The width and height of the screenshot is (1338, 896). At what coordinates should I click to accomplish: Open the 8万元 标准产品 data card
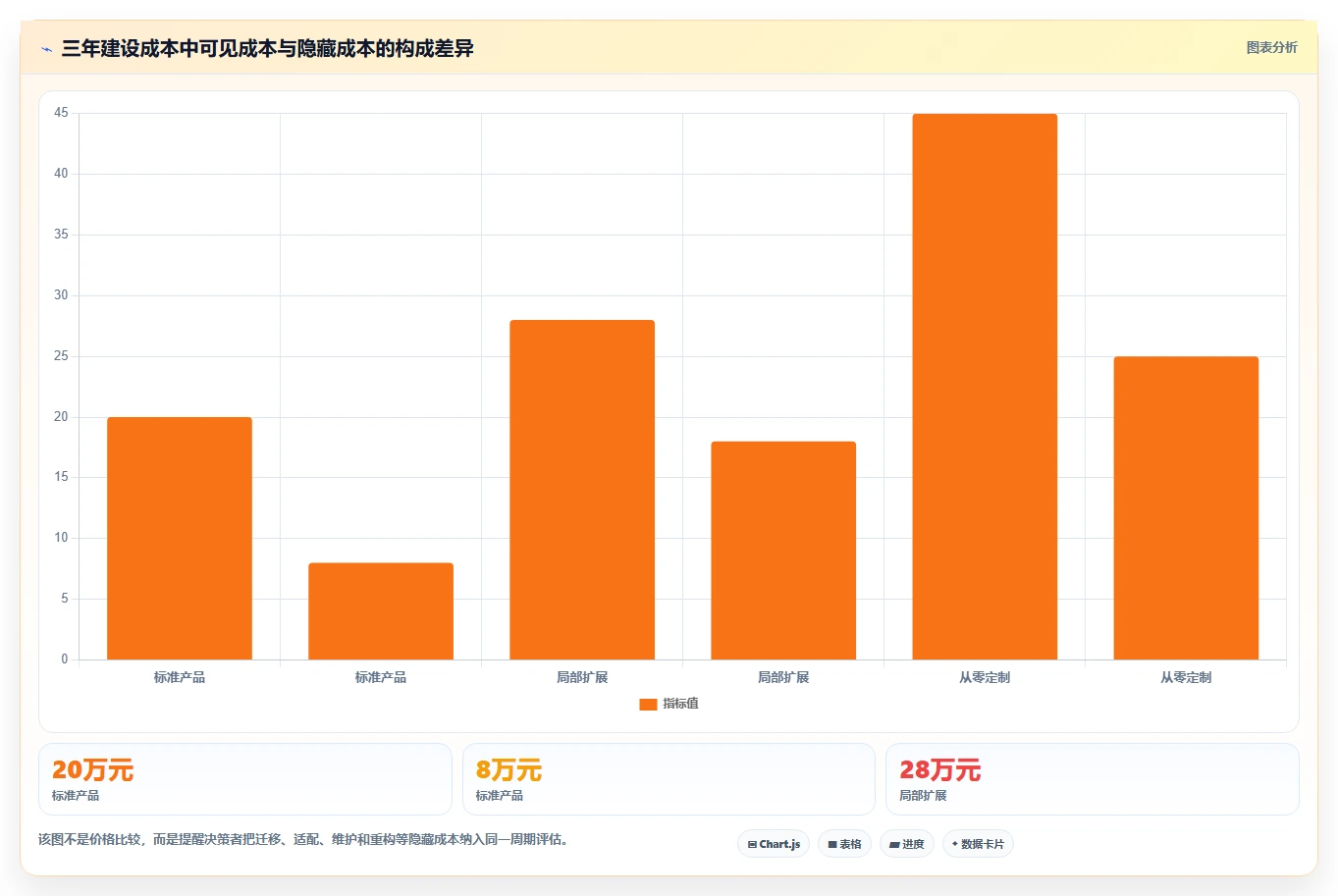(x=669, y=779)
